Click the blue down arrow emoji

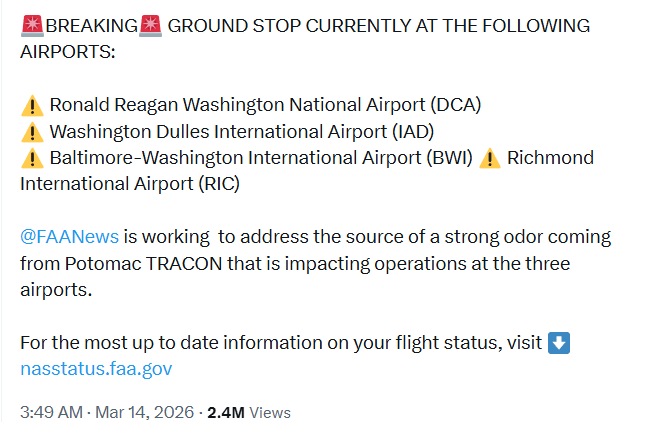pyautogui.click(x=560, y=343)
